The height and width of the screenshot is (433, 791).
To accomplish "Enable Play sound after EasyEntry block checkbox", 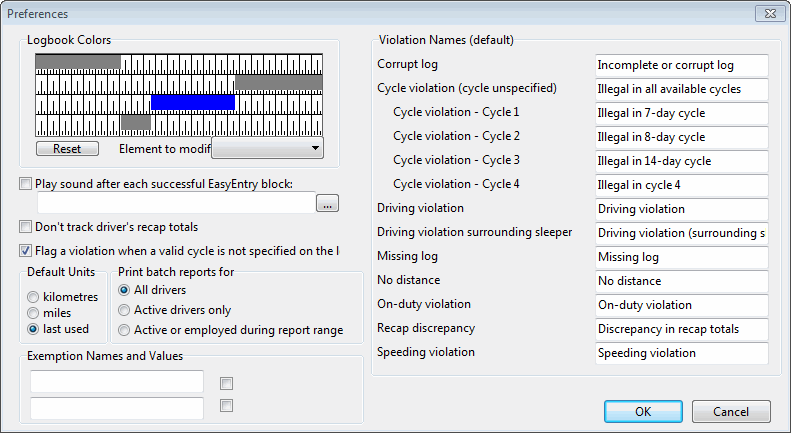I will coord(25,183).
